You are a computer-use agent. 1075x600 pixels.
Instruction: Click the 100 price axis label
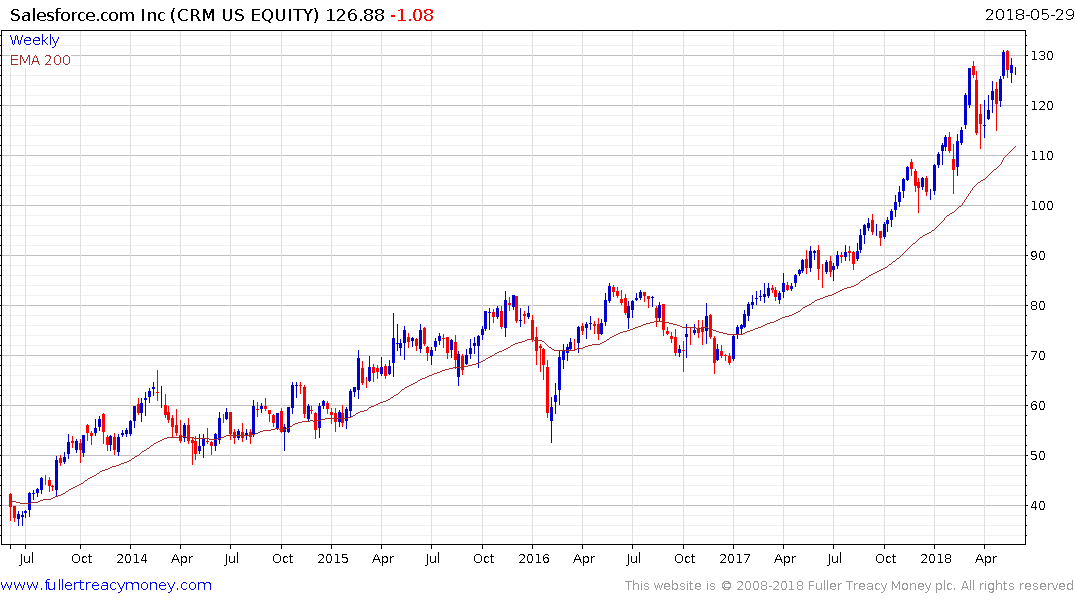click(1042, 206)
